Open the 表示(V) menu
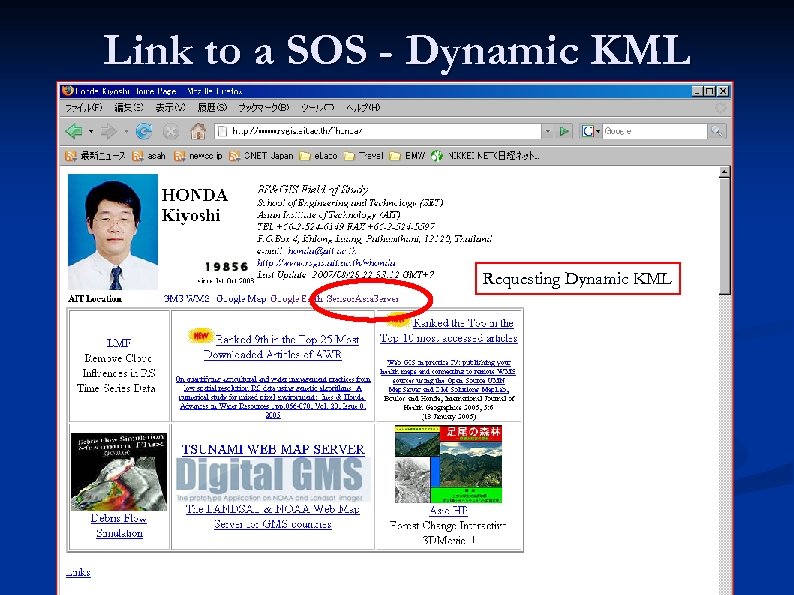Viewport: 794px width, 595px height. (170, 107)
